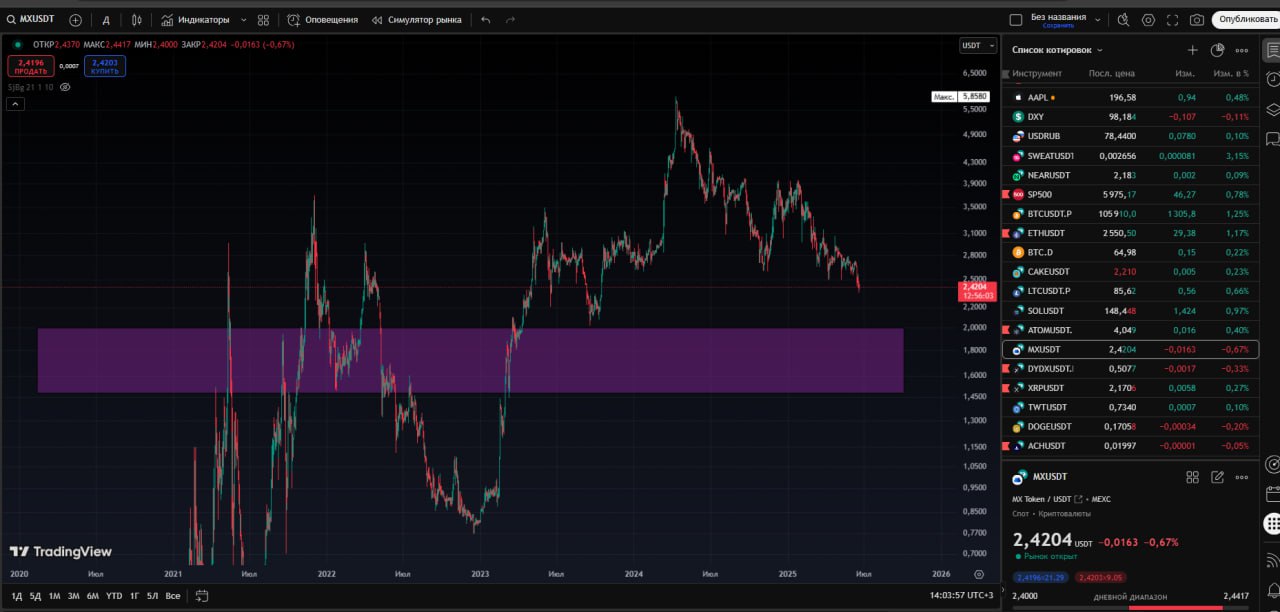Click the Опубликовать publish button
The image size is (1280, 612).
tap(1245, 20)
